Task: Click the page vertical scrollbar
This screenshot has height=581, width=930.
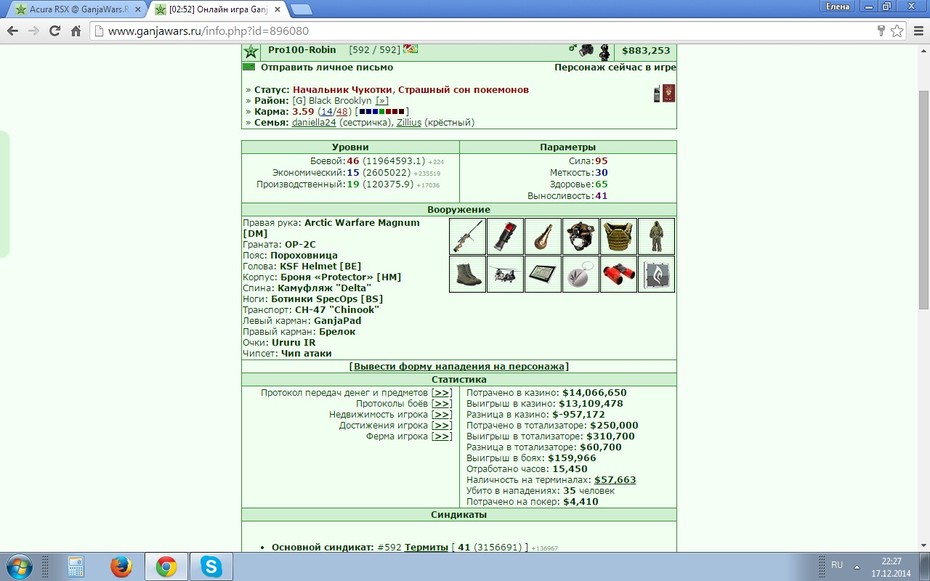Action: point(923,199)
